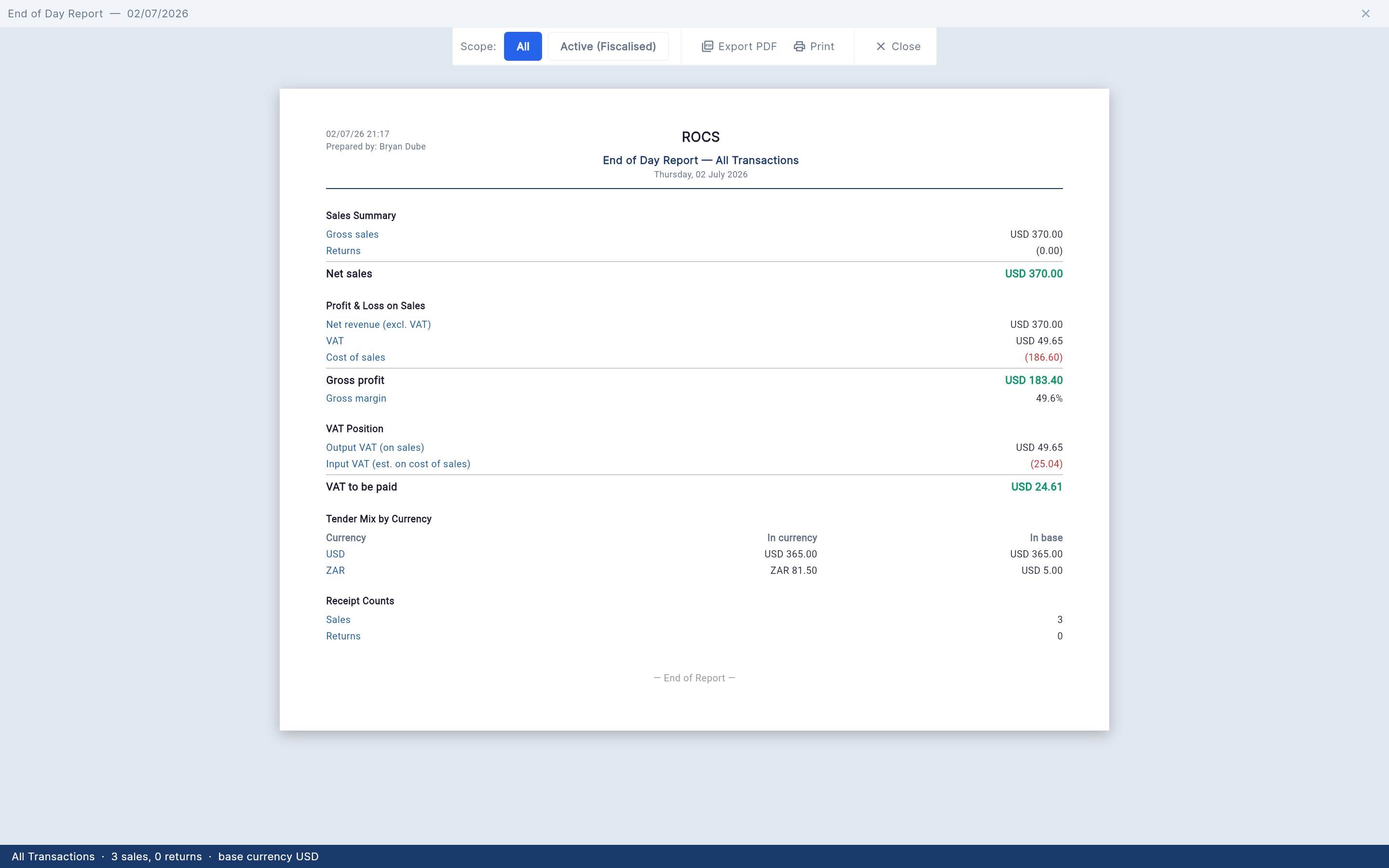The height and width of the screenshot is (868, 1389).
Task: Click the Output VAT USD 49.65 value
Action: tap(1039, 447)
